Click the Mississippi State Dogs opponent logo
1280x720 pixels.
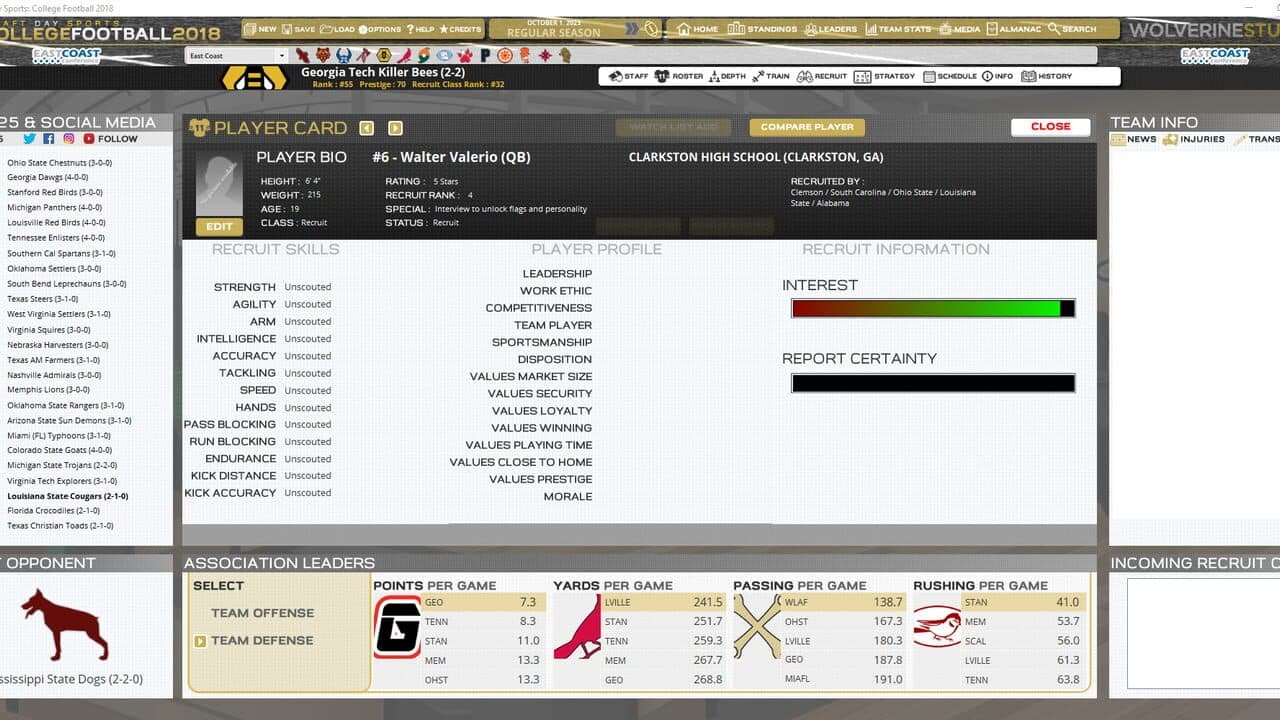point(65,627)
